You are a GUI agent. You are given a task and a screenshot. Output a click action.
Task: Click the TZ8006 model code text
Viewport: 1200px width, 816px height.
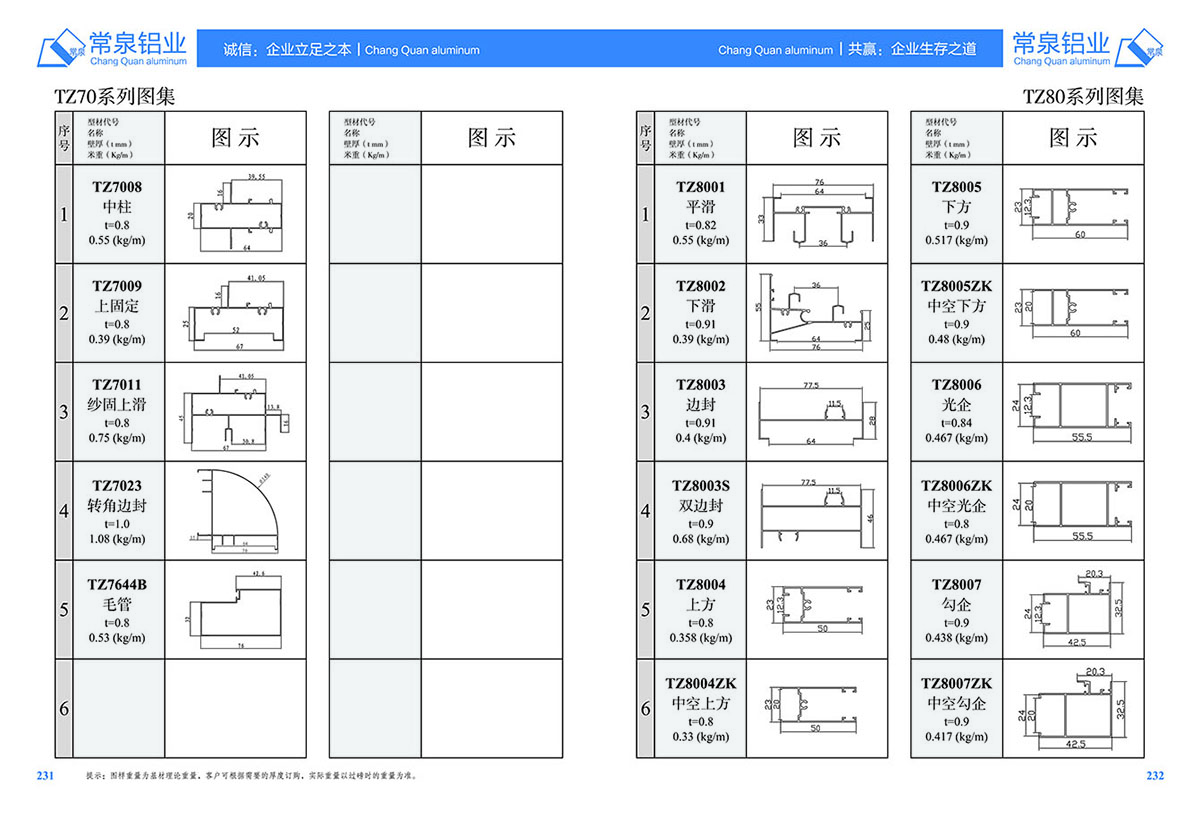[957, 385]
